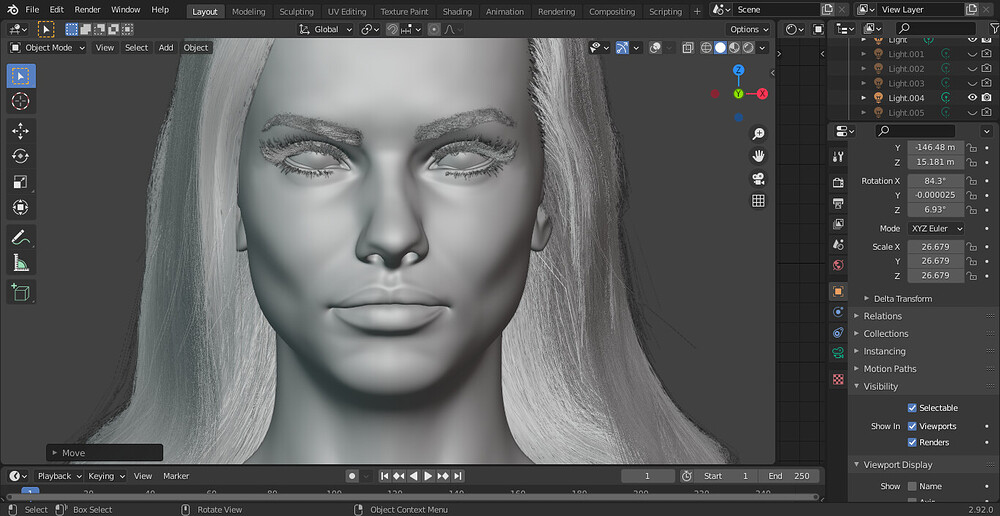Viewport: 1000px width, 516px height.
Task: Expand the Relations panel
Action: click(882, 316)
